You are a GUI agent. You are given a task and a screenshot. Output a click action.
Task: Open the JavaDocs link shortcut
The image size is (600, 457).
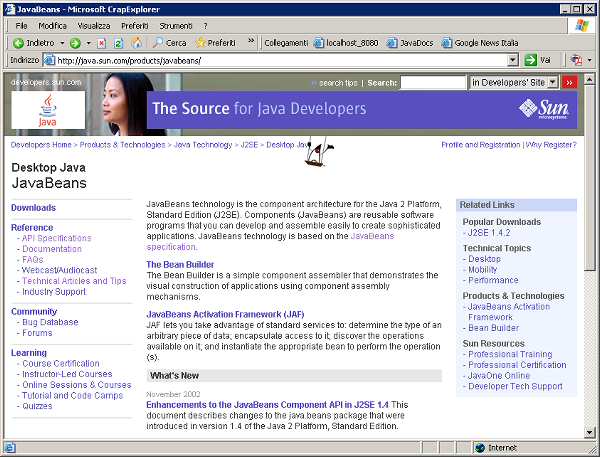[x=410, y=43]
